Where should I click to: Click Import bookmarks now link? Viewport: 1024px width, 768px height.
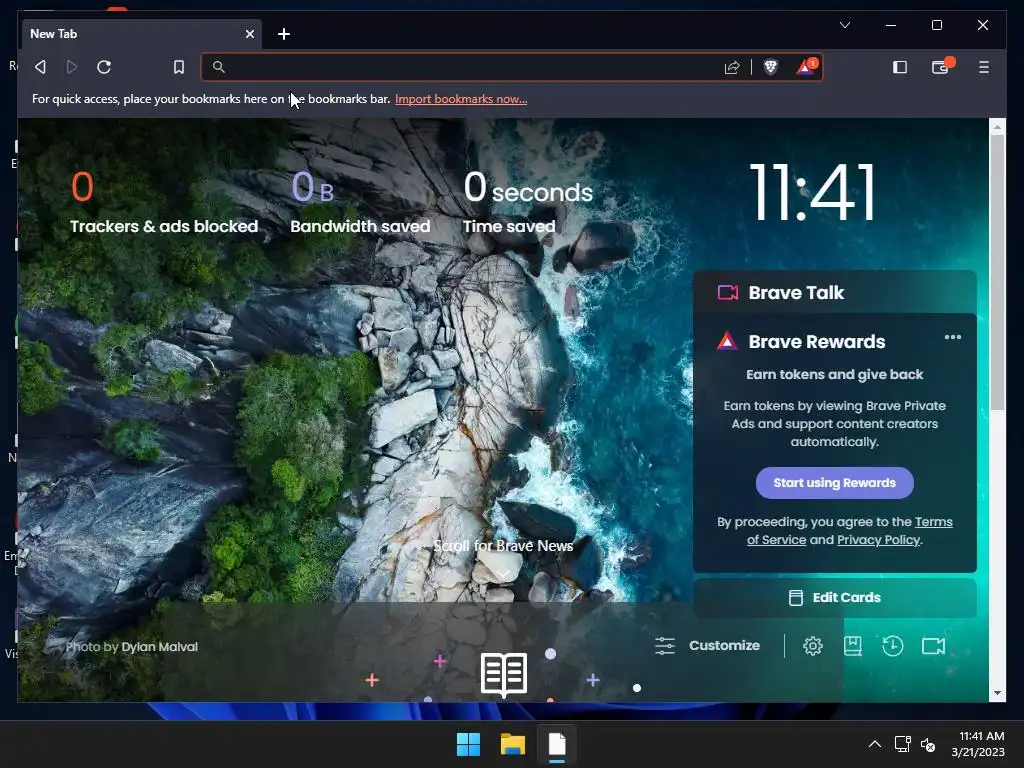pos(461,99)
